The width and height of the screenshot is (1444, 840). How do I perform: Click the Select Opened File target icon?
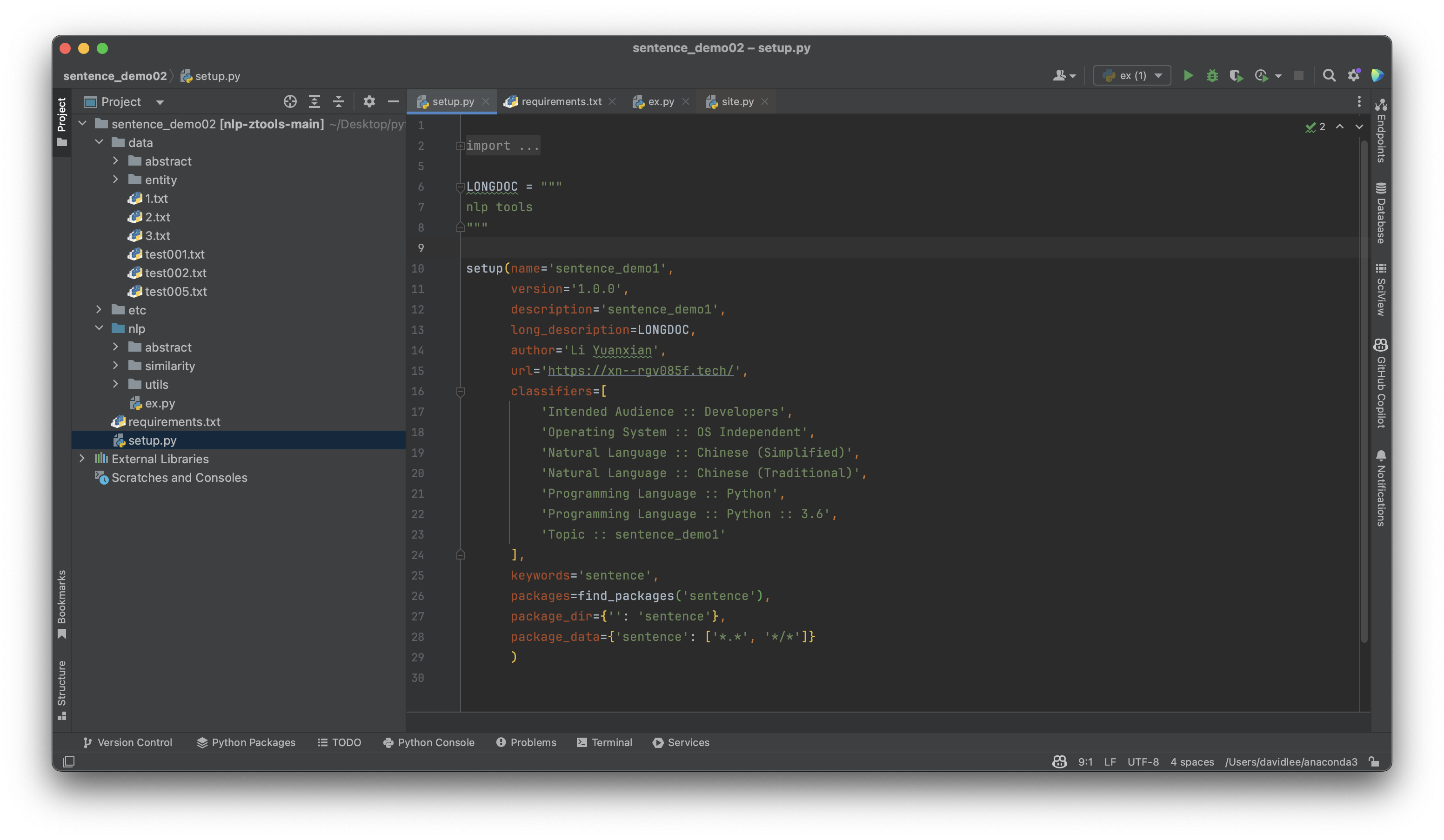[x=290, y=101]
